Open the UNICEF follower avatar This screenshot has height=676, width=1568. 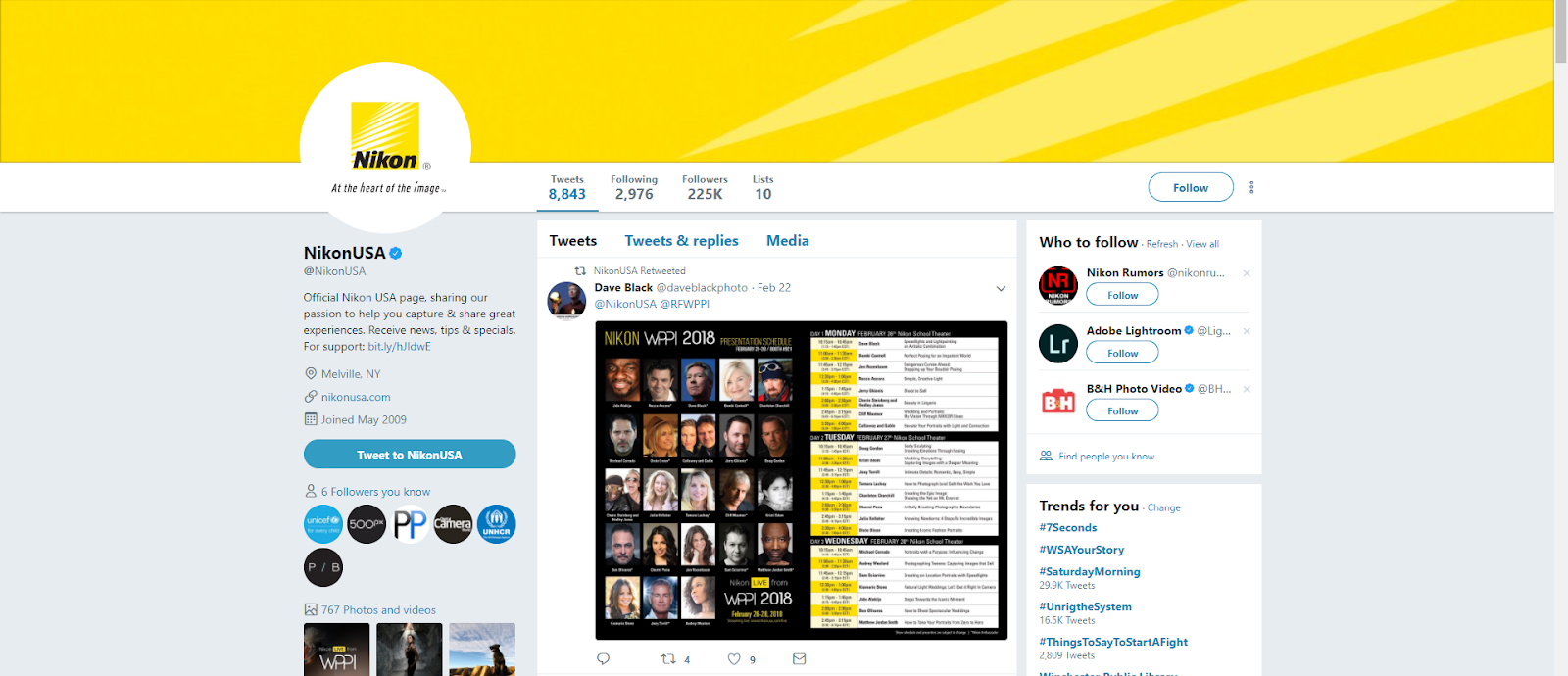pos(323,524)
